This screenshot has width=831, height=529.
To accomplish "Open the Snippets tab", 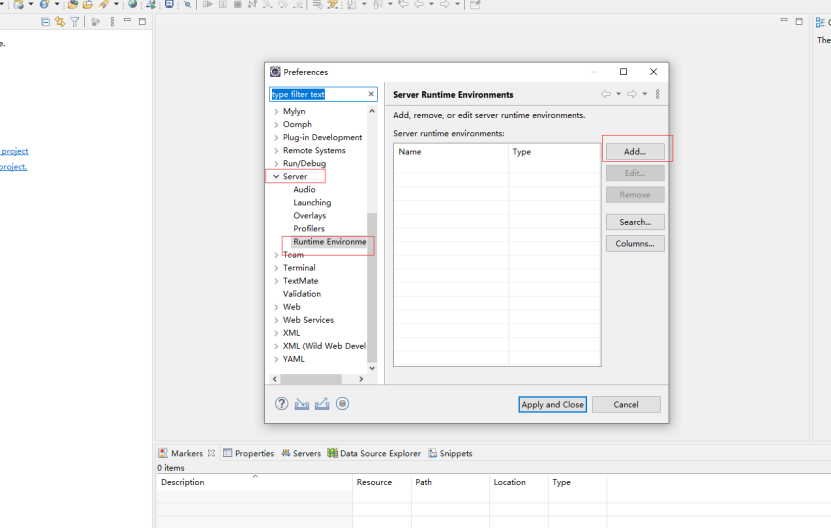I will (x=450, y=453).
